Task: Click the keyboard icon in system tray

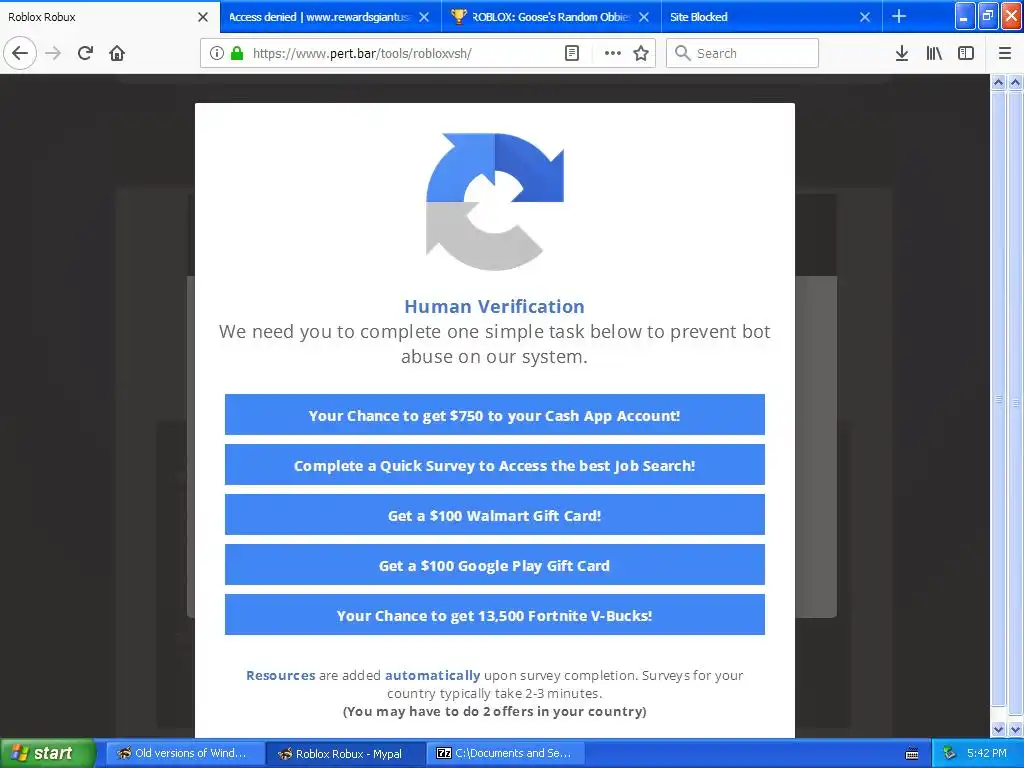Action: pyautogui.click(x=912, y=754)
